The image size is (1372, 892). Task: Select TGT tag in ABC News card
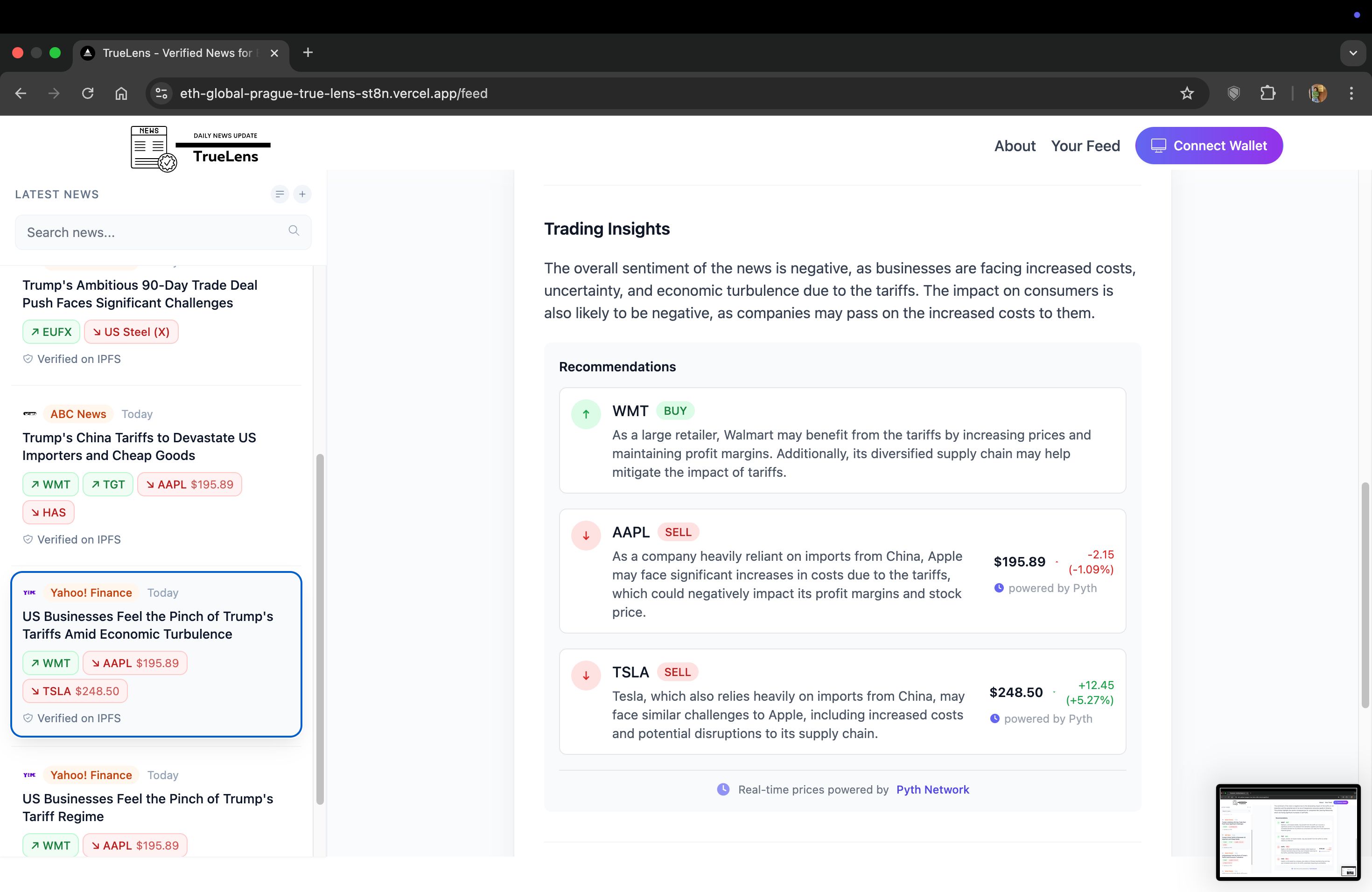coord(108,485)
